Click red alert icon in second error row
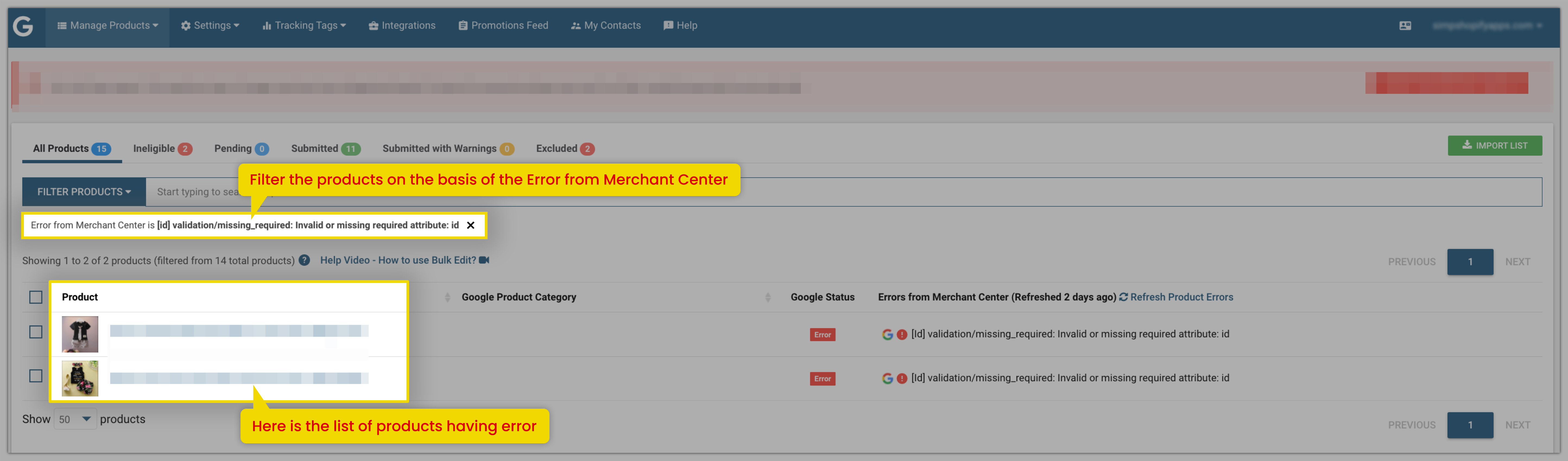Image resolution: width=1568 pixels, height=461 pixels. tap(902, 379)
